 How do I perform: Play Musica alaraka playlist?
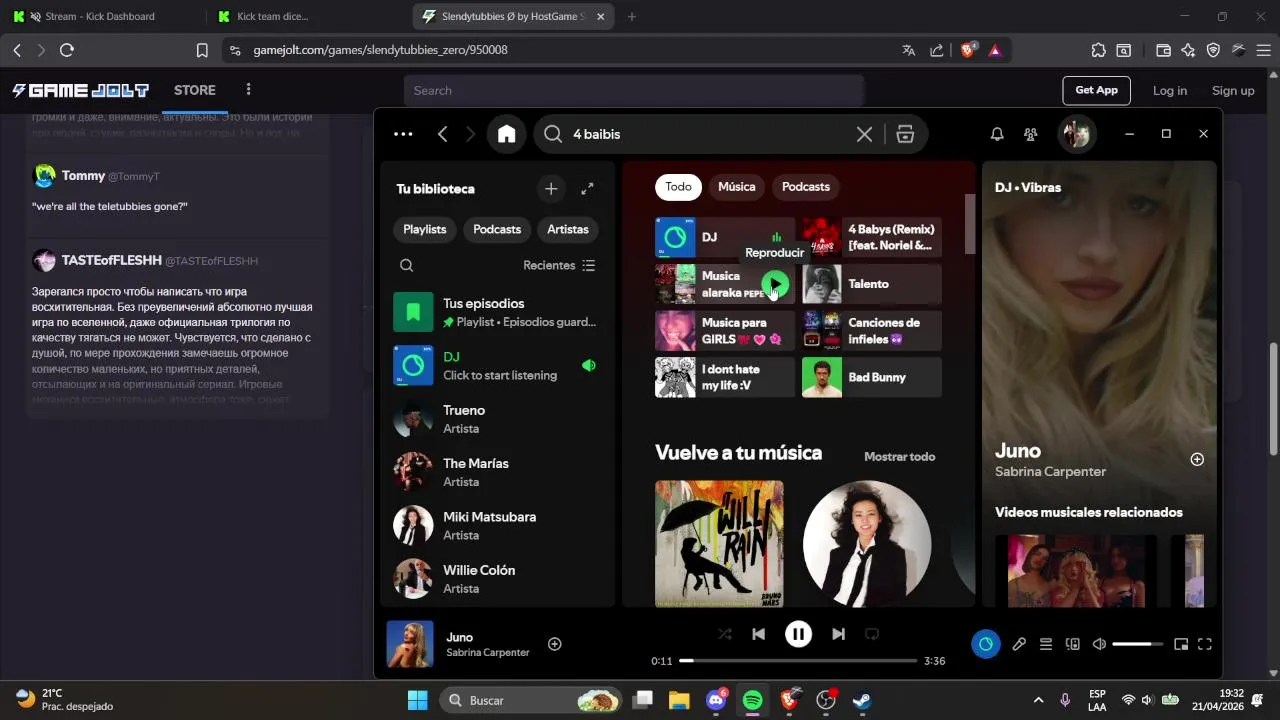775,285
